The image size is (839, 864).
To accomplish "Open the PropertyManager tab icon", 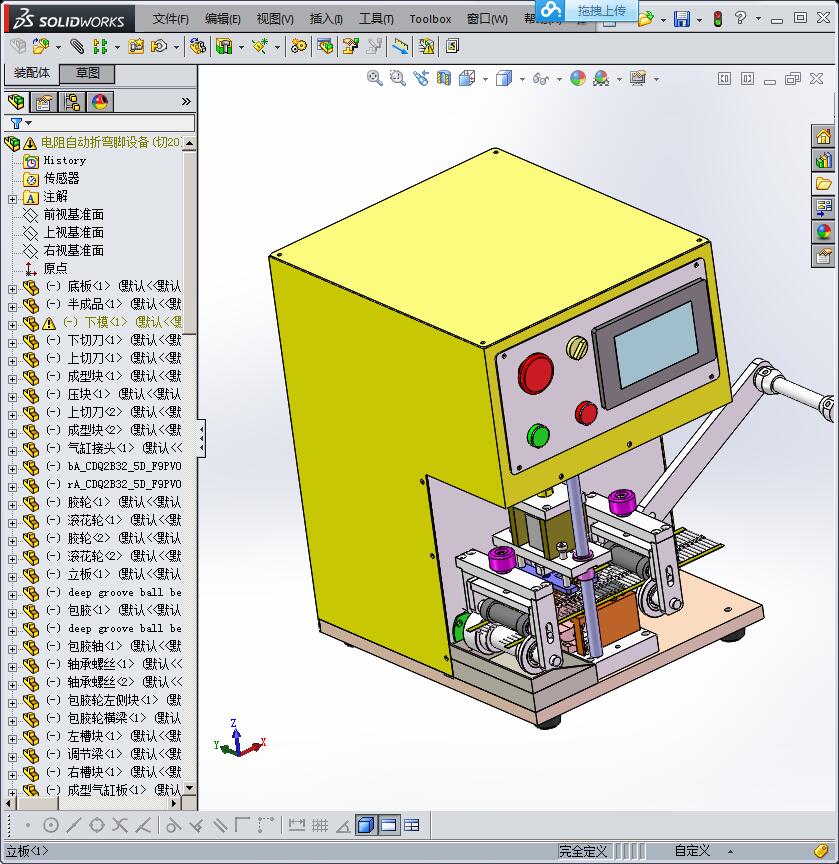I will click(43, 102).
